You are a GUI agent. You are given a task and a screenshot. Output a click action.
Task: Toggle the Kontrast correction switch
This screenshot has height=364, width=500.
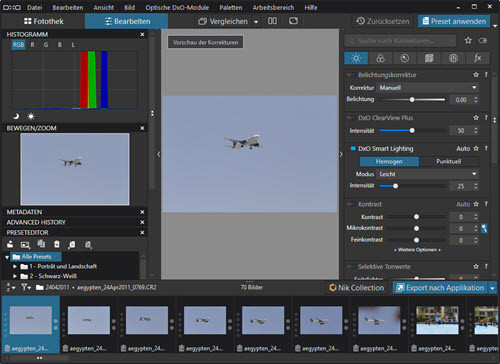[351, 204]
